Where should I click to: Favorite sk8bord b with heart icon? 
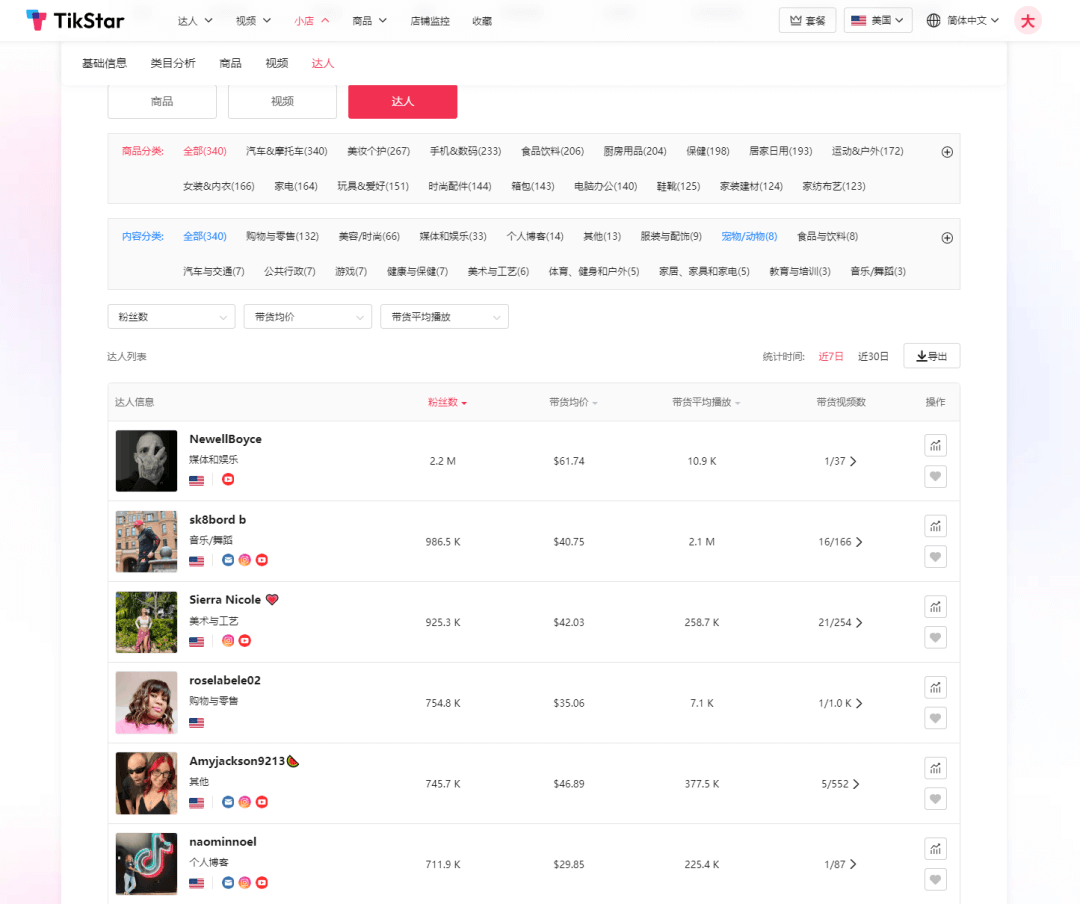click(935, 557)
